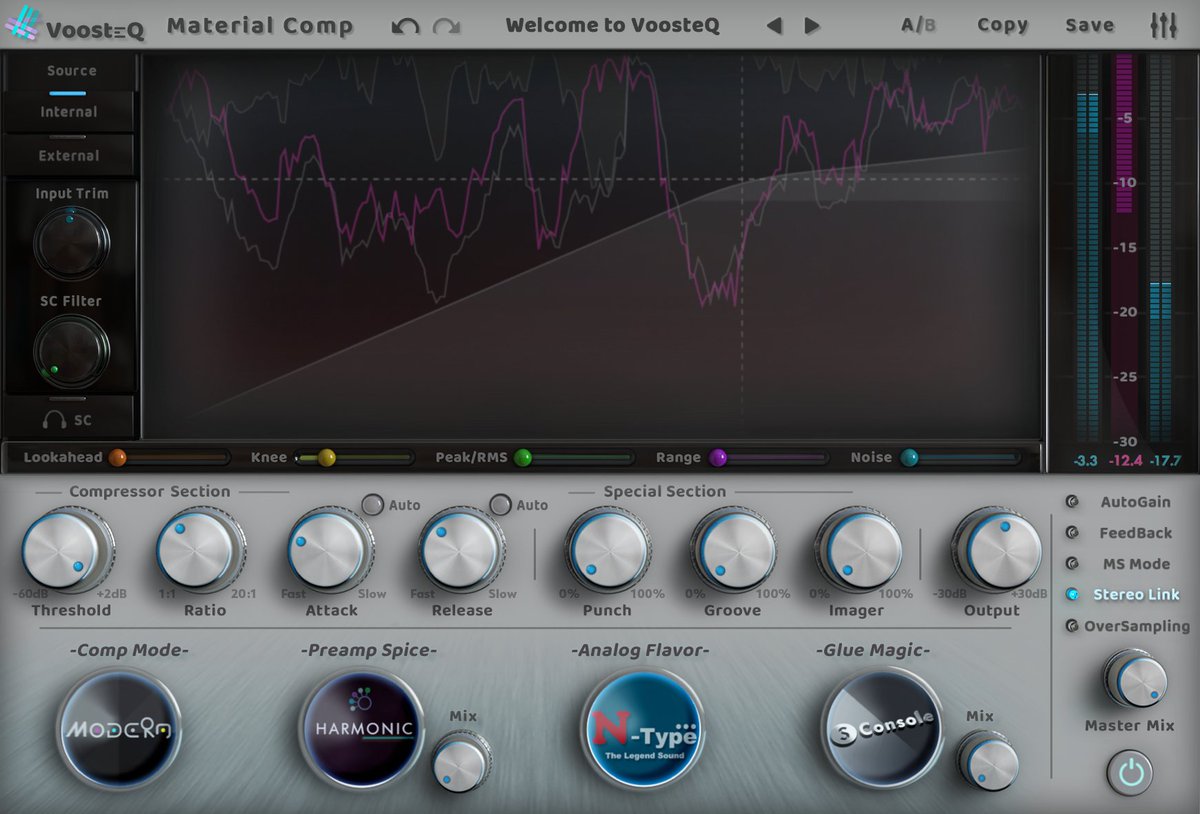Click the Groove knob
The width and height of the screenshot is (1200, 814).
coord(733,551)
